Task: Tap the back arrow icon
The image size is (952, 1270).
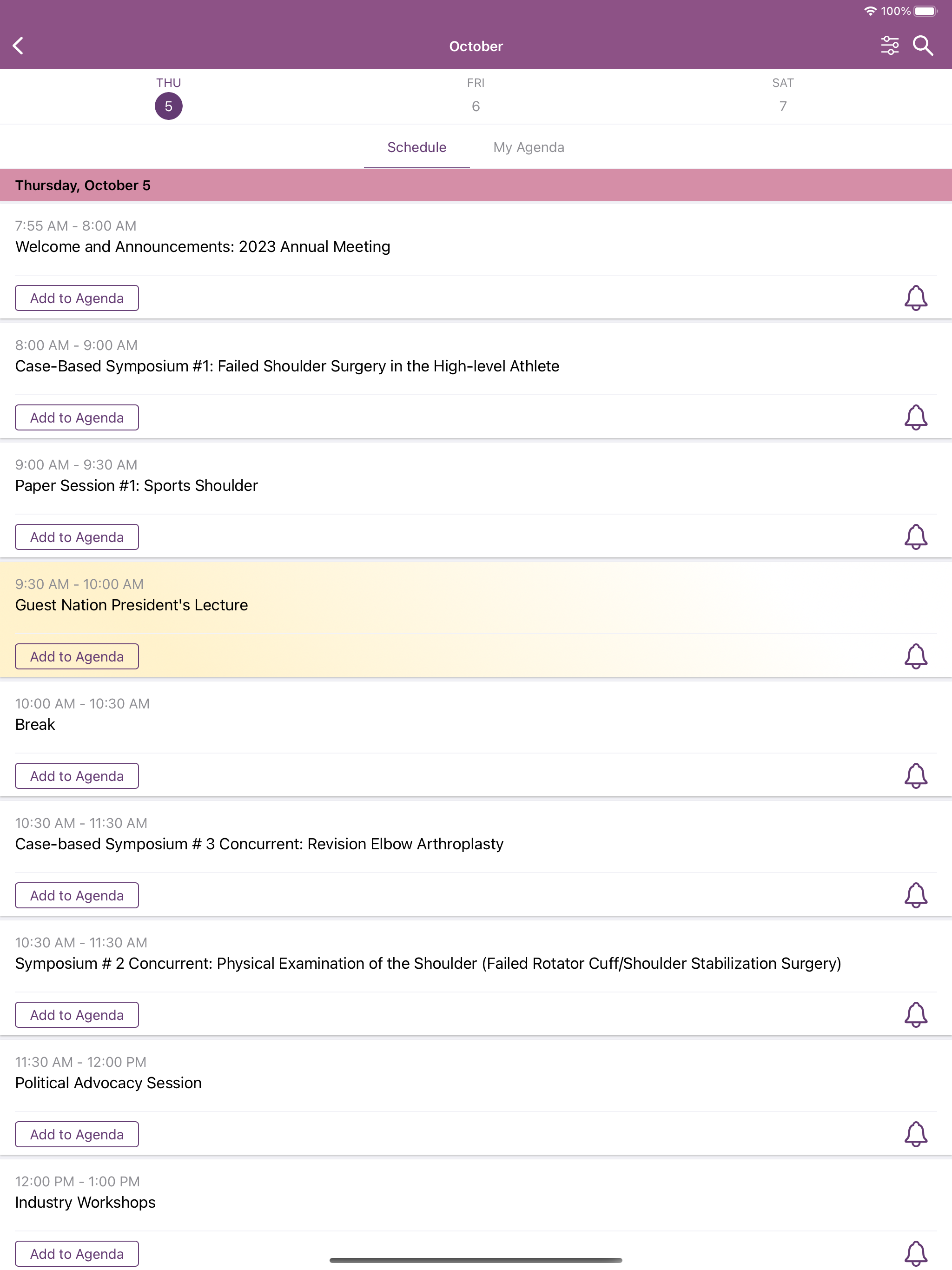Action: point(19,46)
